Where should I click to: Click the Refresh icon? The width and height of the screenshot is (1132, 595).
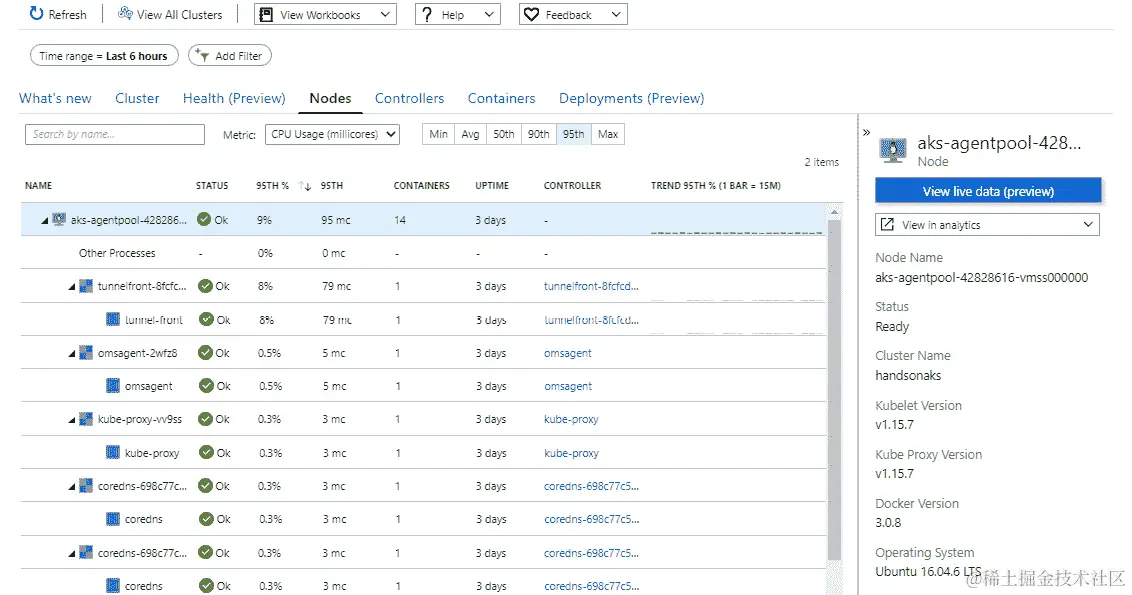click(36, 14)
